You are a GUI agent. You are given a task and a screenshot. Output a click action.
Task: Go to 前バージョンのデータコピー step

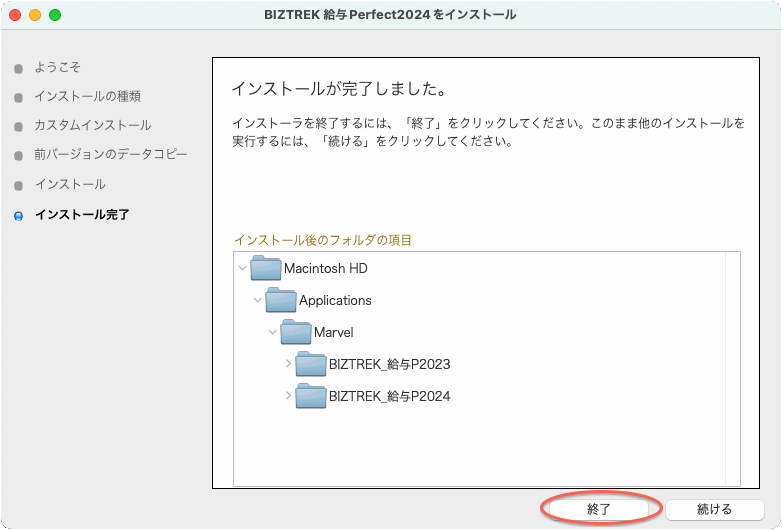110,155
